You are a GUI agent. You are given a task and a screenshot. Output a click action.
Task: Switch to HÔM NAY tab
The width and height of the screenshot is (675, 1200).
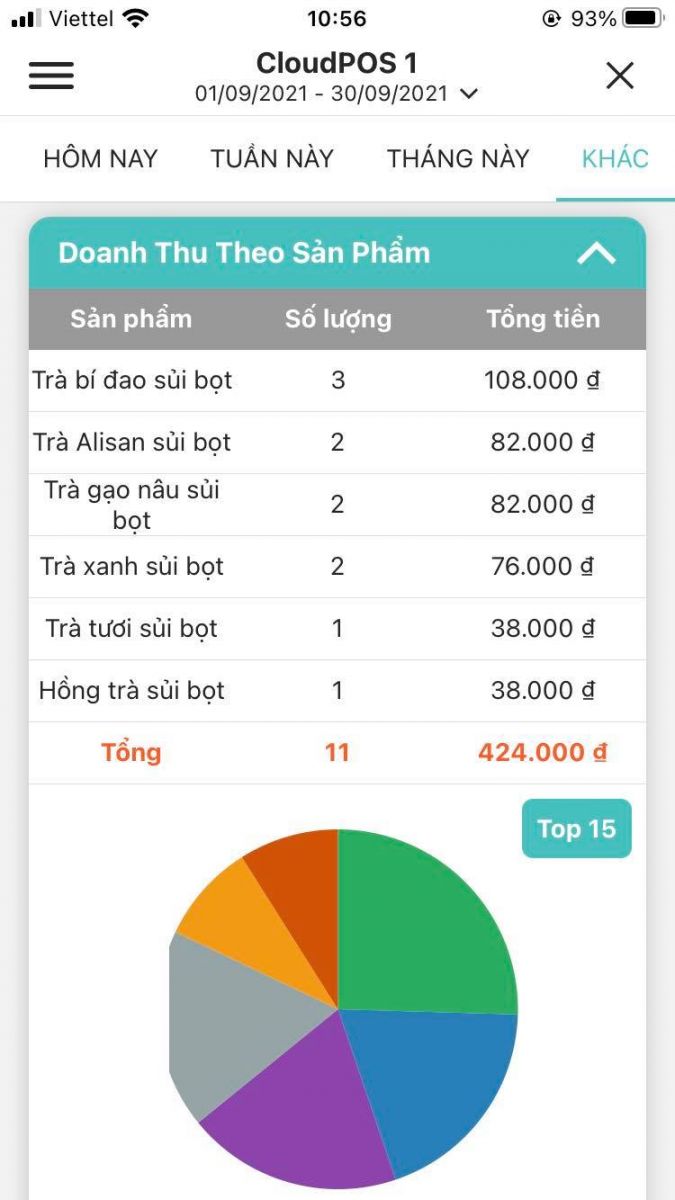click(100, 159)
